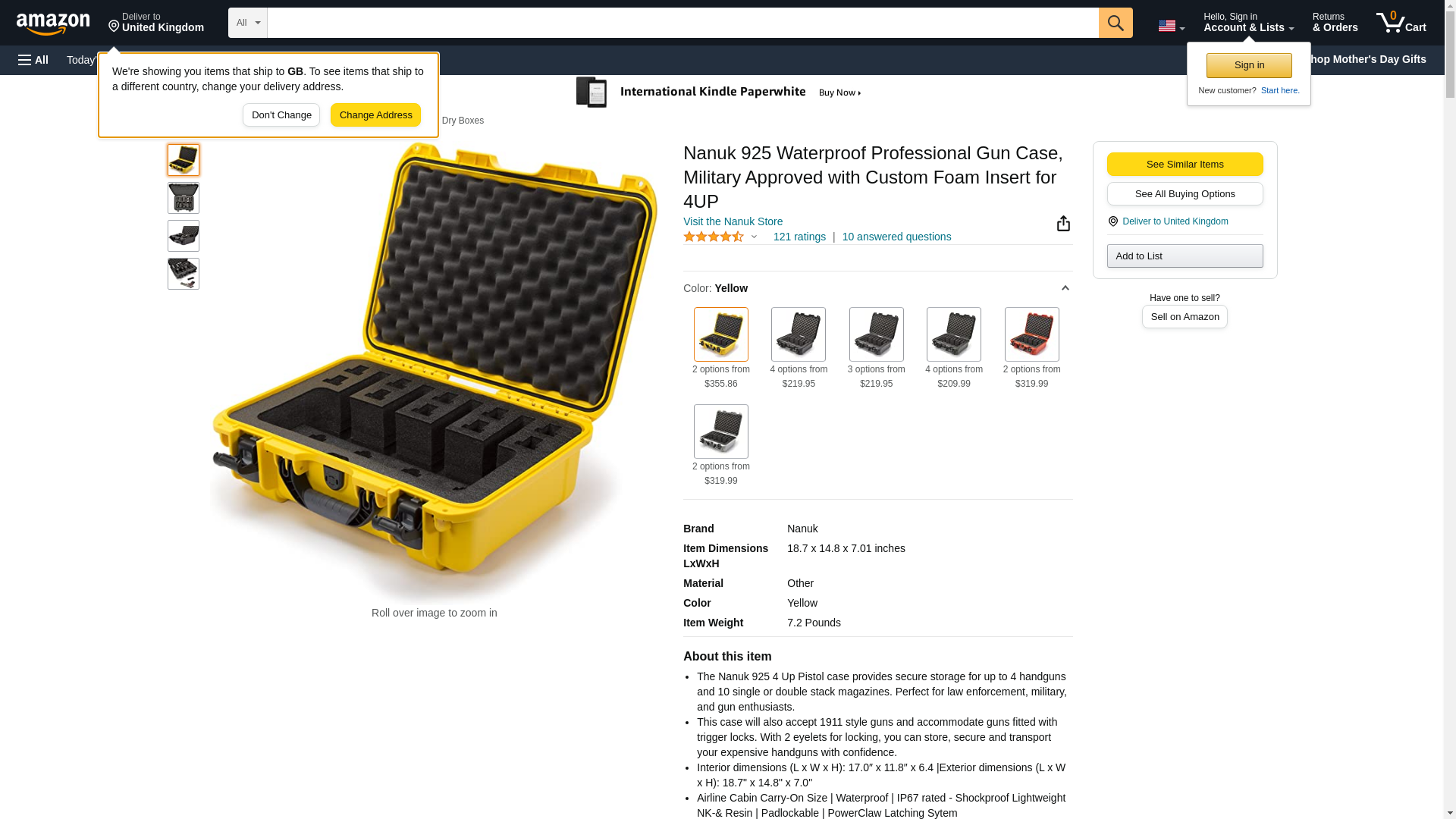Select the silver color option at $319.99
The height and width of the screenshot is (819, 1456).
click(720, 431)
